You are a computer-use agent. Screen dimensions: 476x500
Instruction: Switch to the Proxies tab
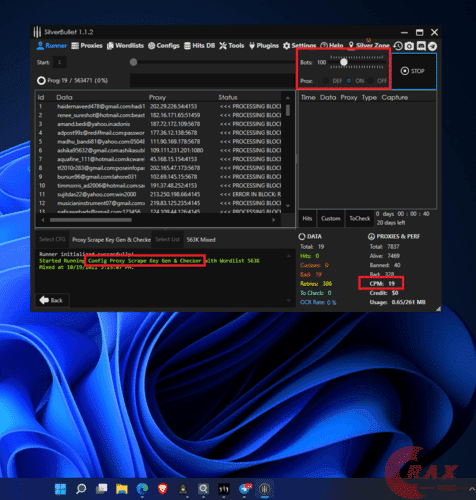(x=87, y=46)
